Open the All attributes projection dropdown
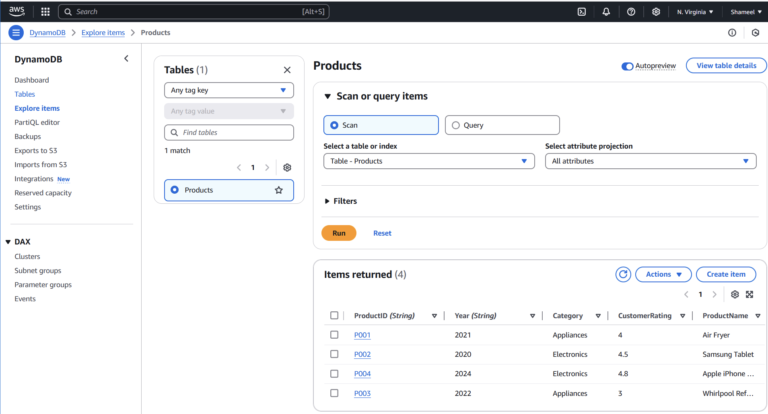This screenshot has height=414, width=768. [x=650, y=161]
